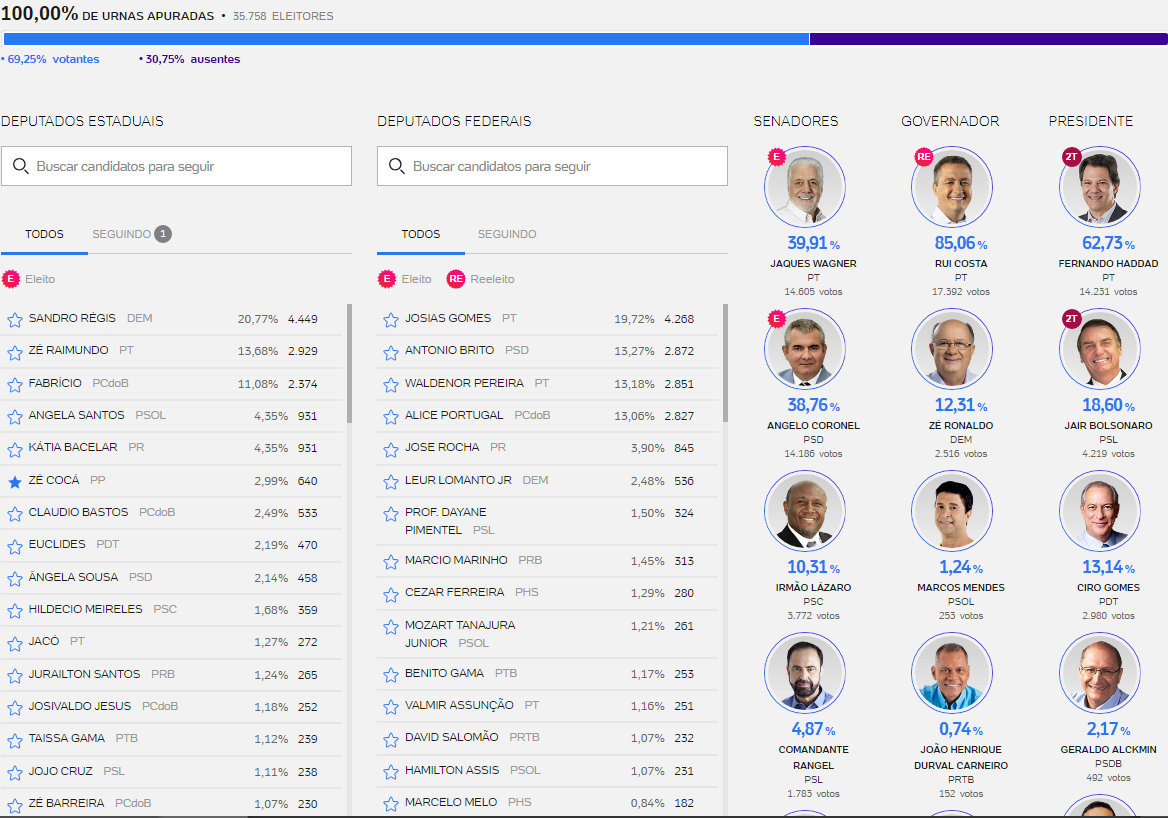This screenshot has height=818, width=1168.
Task: Unfollow Zé Cocá via filled star
Action: click(15, 482)
